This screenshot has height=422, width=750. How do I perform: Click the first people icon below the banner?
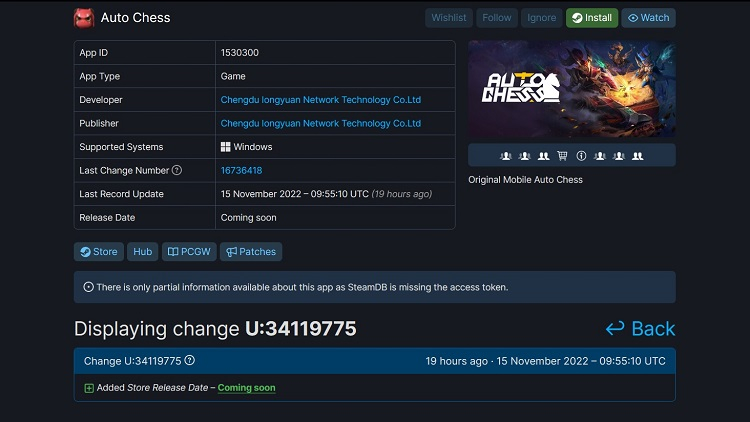click(x=506, y=155)
